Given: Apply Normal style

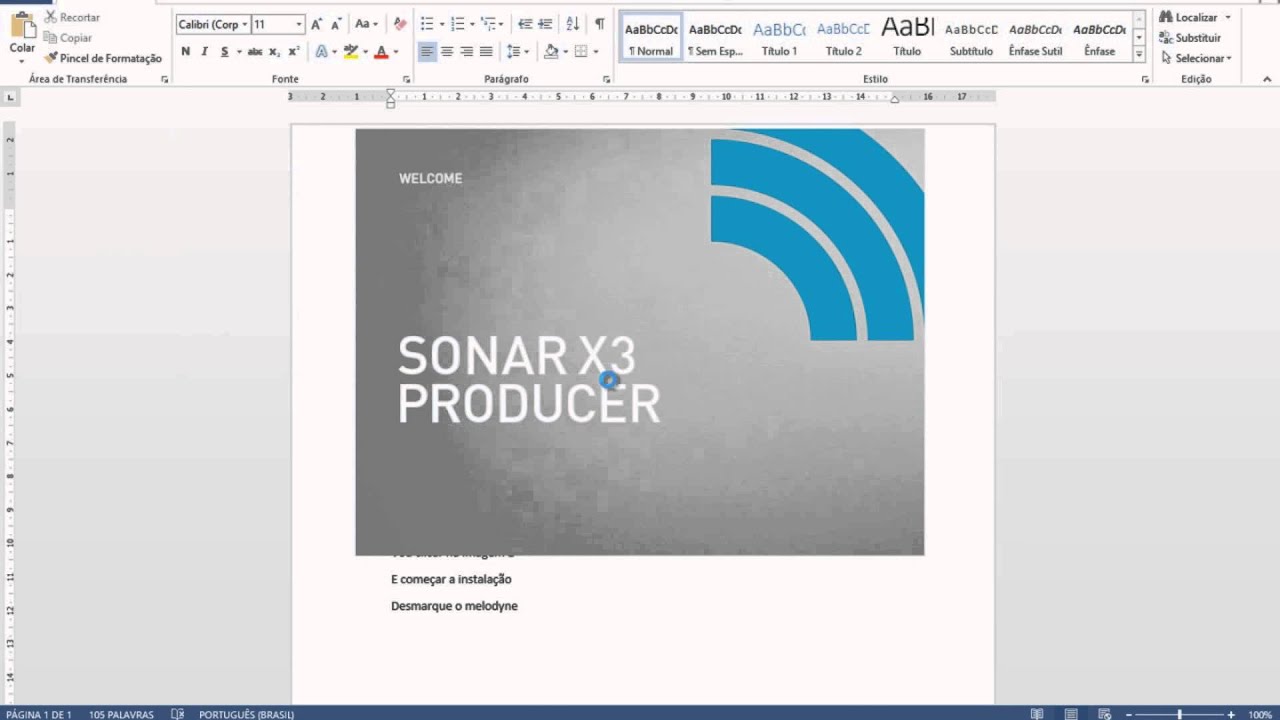Looking at the screenshot, I should click(651, 38).
